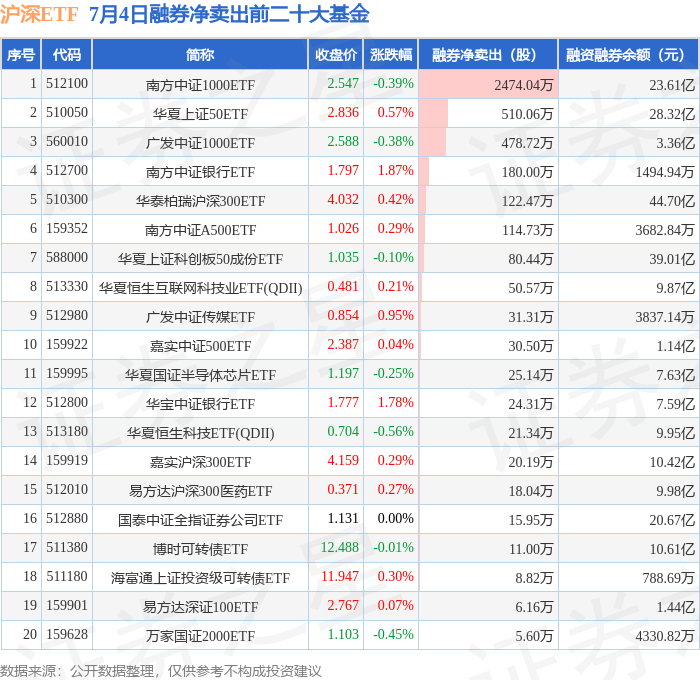Viewport: 700px width, 680px height.
Task: Click fund code 510050
Action: pos(67,113)
